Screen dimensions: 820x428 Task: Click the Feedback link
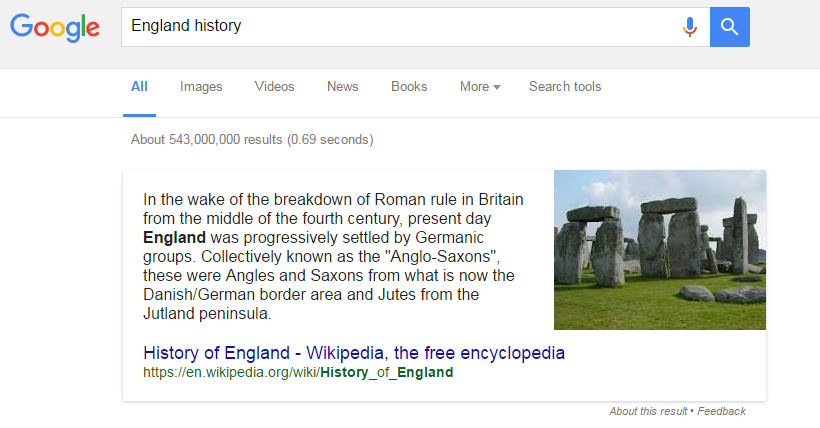coord(722,411)
